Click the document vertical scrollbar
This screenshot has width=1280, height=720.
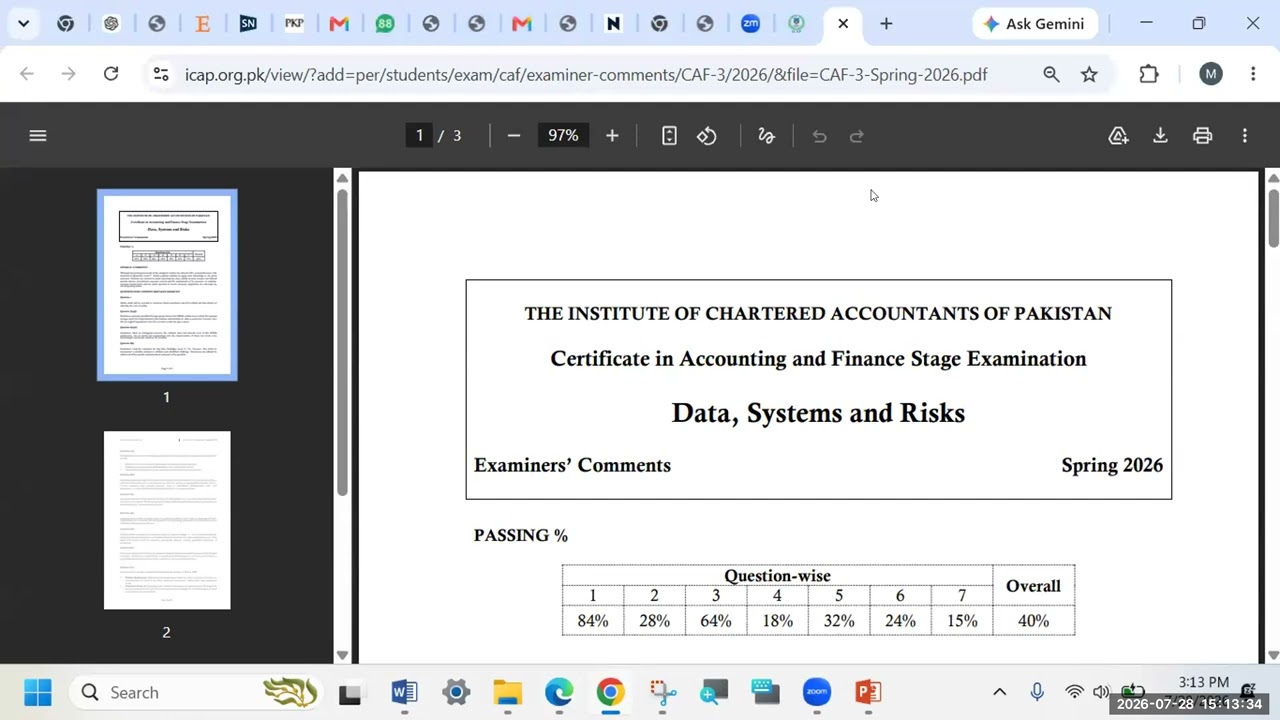click(1273, 216)
